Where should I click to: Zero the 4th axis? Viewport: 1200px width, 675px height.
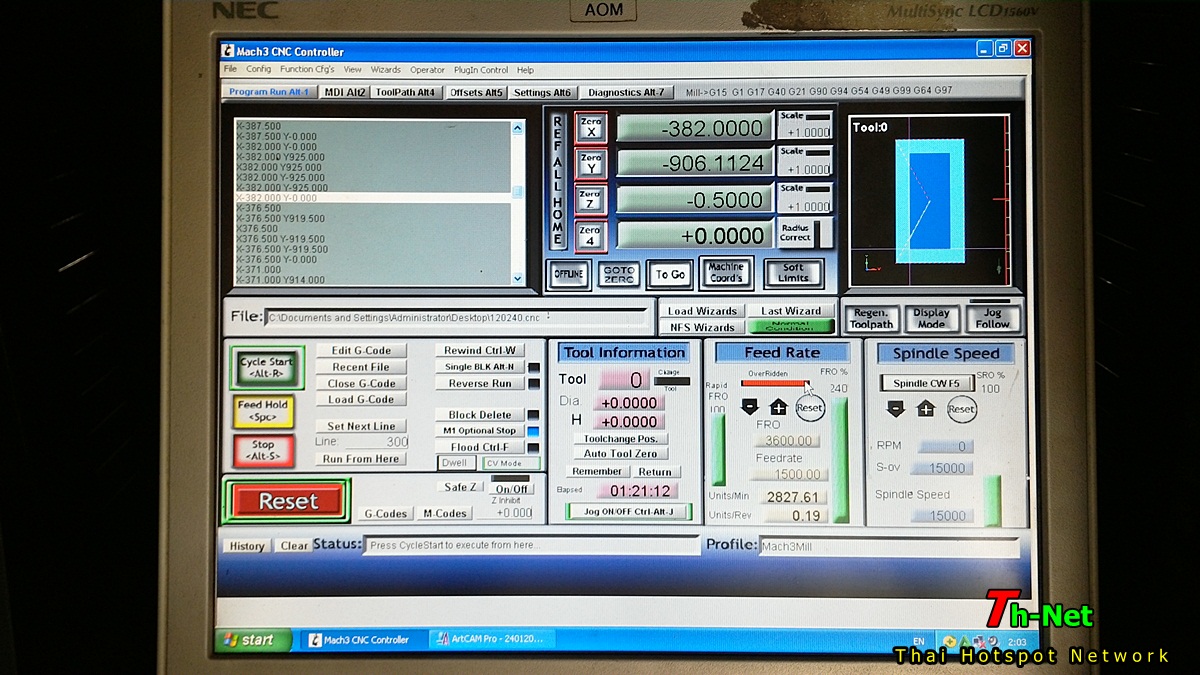tap(591, 236)
